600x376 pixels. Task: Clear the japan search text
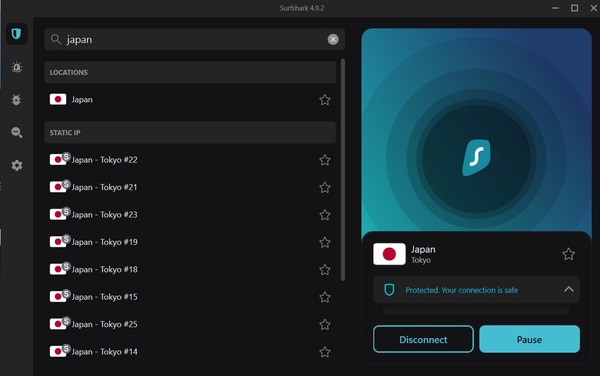[x=333, y=39]
